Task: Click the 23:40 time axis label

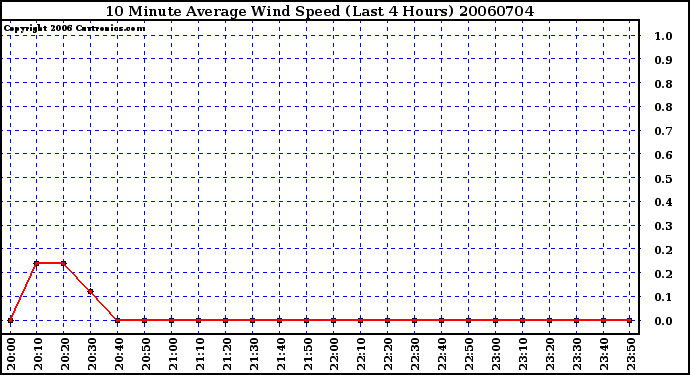Action: 604,354
